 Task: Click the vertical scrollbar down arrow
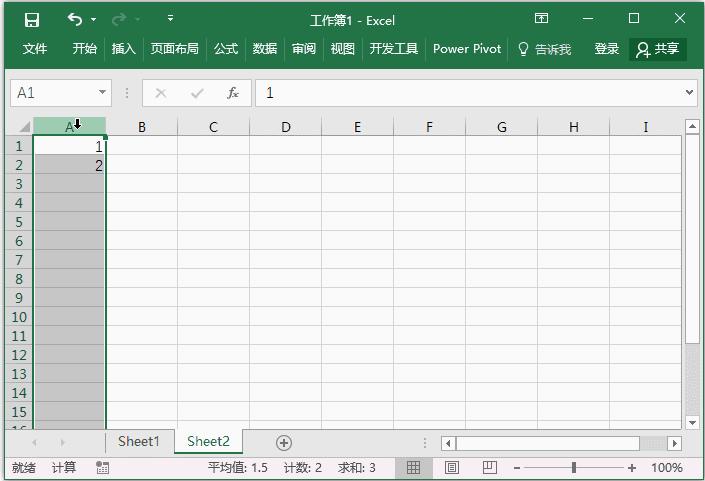click(692, 423)
